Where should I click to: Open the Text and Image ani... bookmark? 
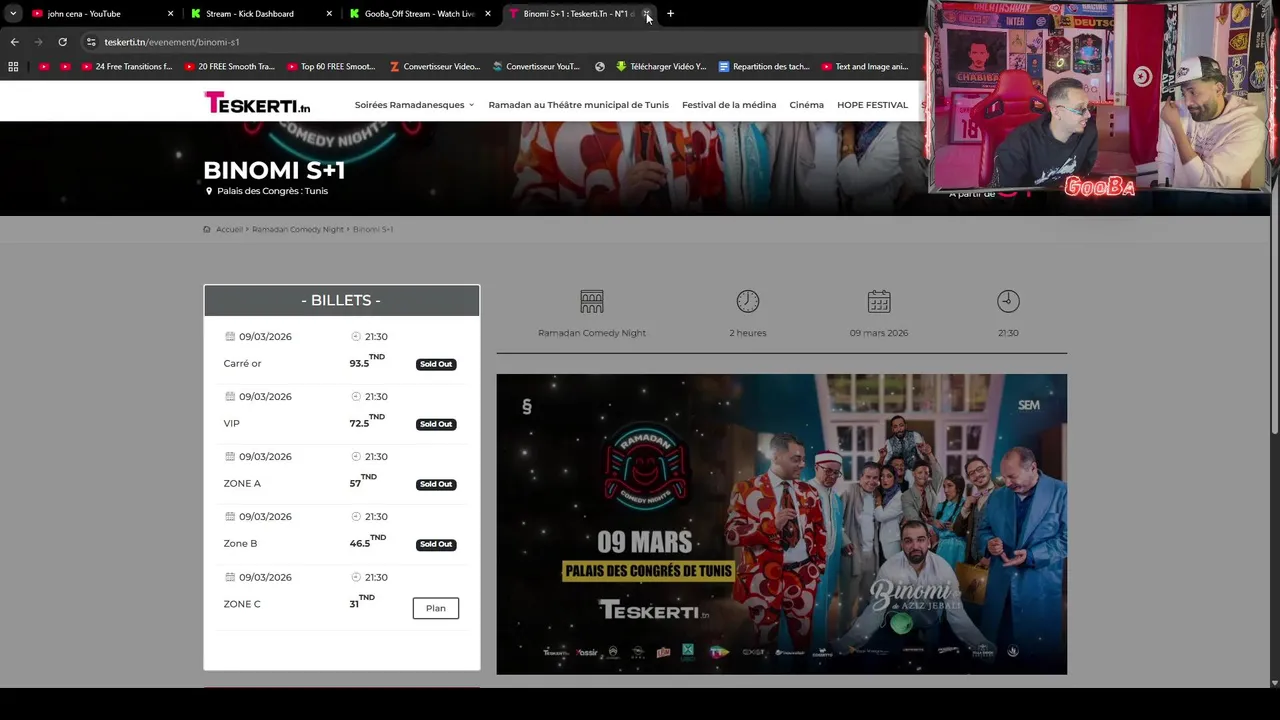pyautogui.click(x=866, y=67)
